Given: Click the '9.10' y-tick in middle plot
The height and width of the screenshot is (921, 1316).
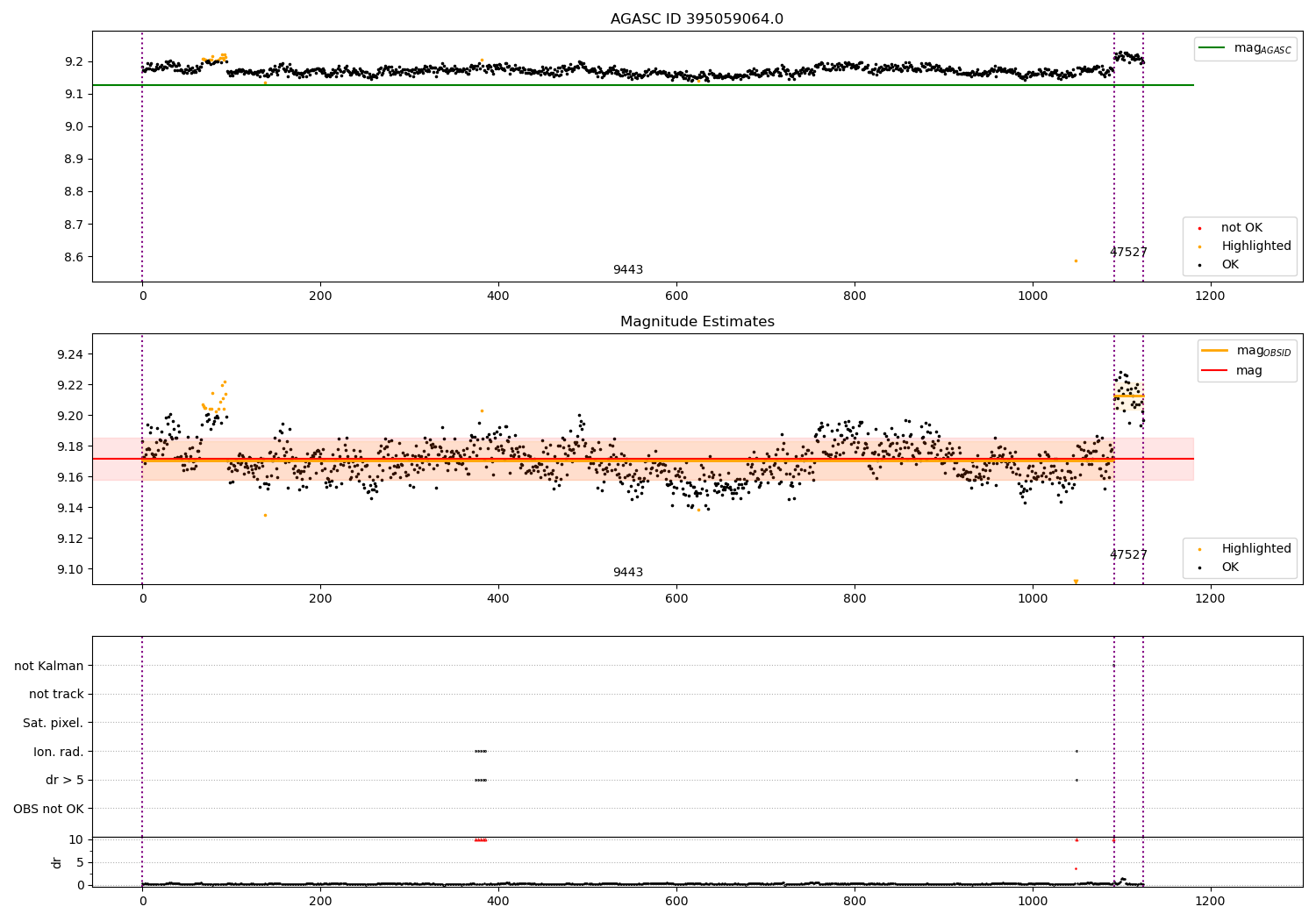Looking at the screenshot, I should (70, 569).
